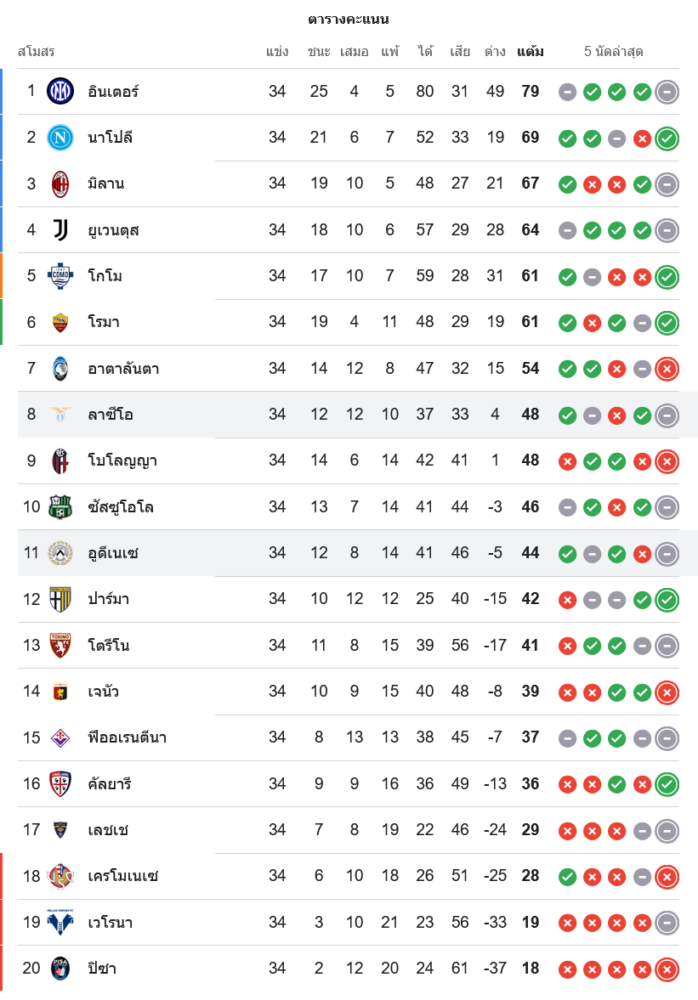The height and width of the screenshot is (1000, 698).
Task: Click the Juventus logo icon
Action: click(61, 230)
